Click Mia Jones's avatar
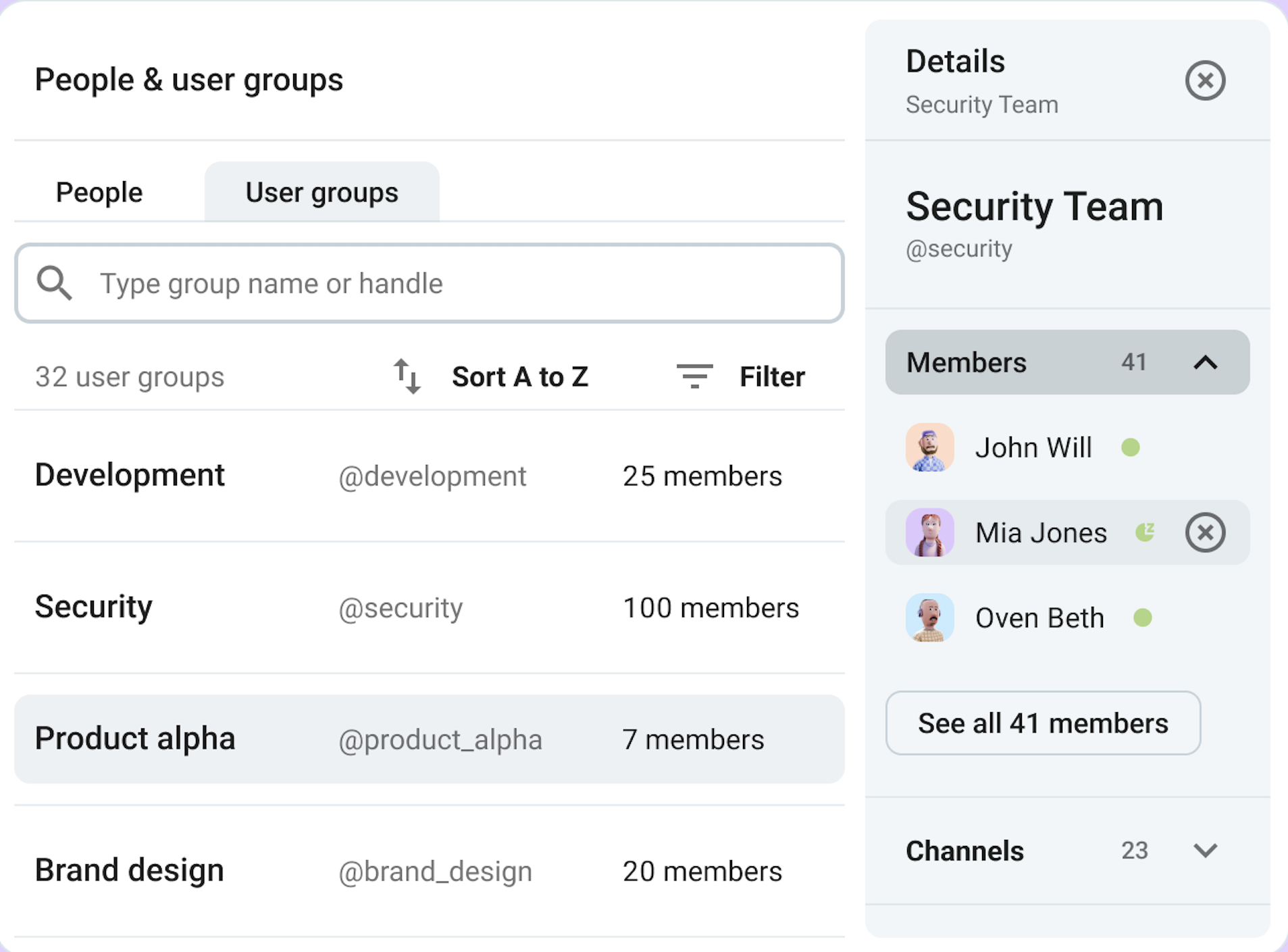The height and width of the screenshot is (952, 1288). (929, 532)
